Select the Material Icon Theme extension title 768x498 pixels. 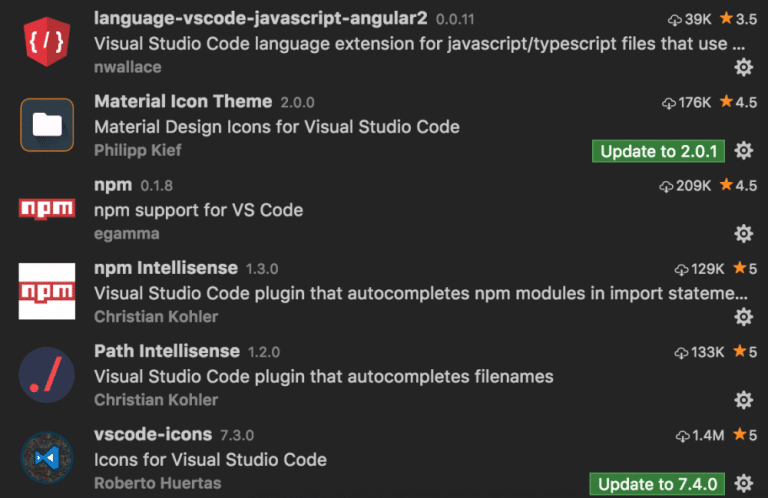(183, 101)
